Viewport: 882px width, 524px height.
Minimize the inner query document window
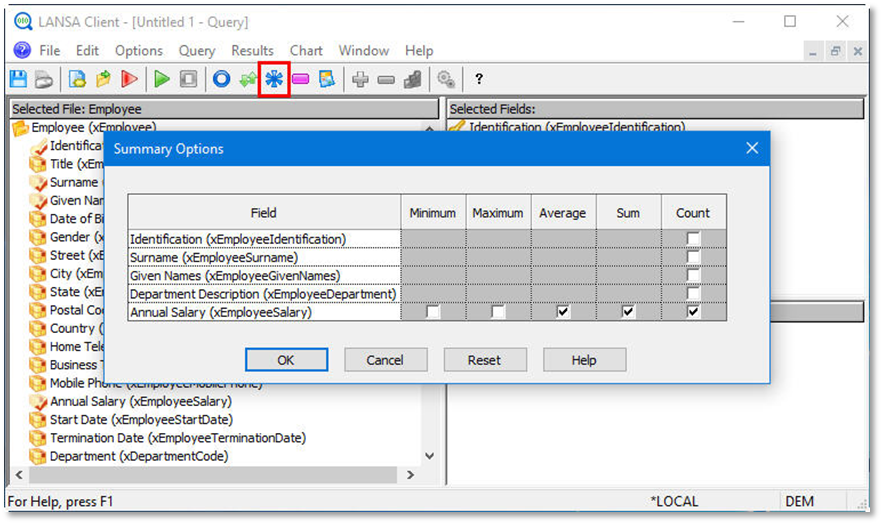(x=813, y=51)
